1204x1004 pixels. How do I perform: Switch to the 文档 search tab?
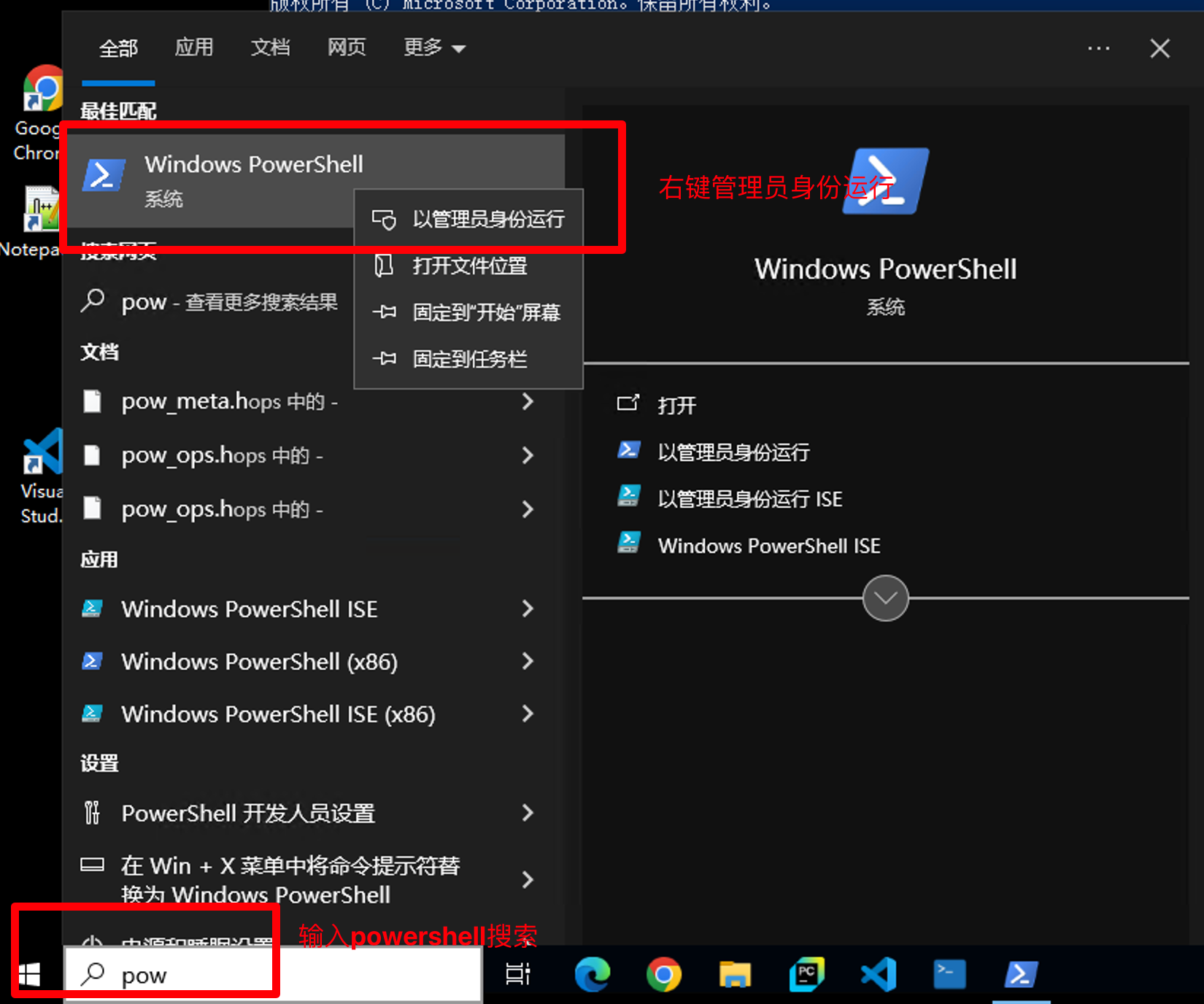[x=270, y=48]
